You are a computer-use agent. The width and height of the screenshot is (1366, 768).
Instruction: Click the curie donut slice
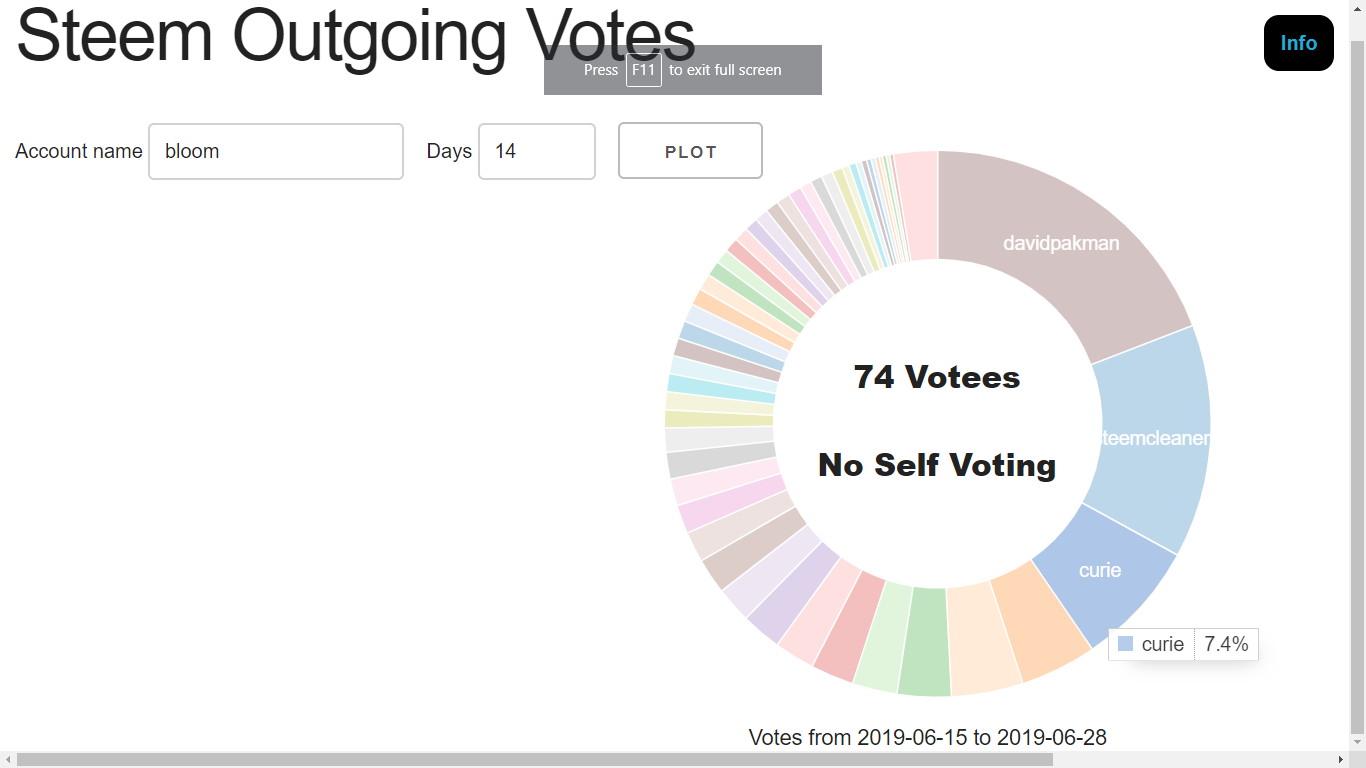coord(1100,570)
